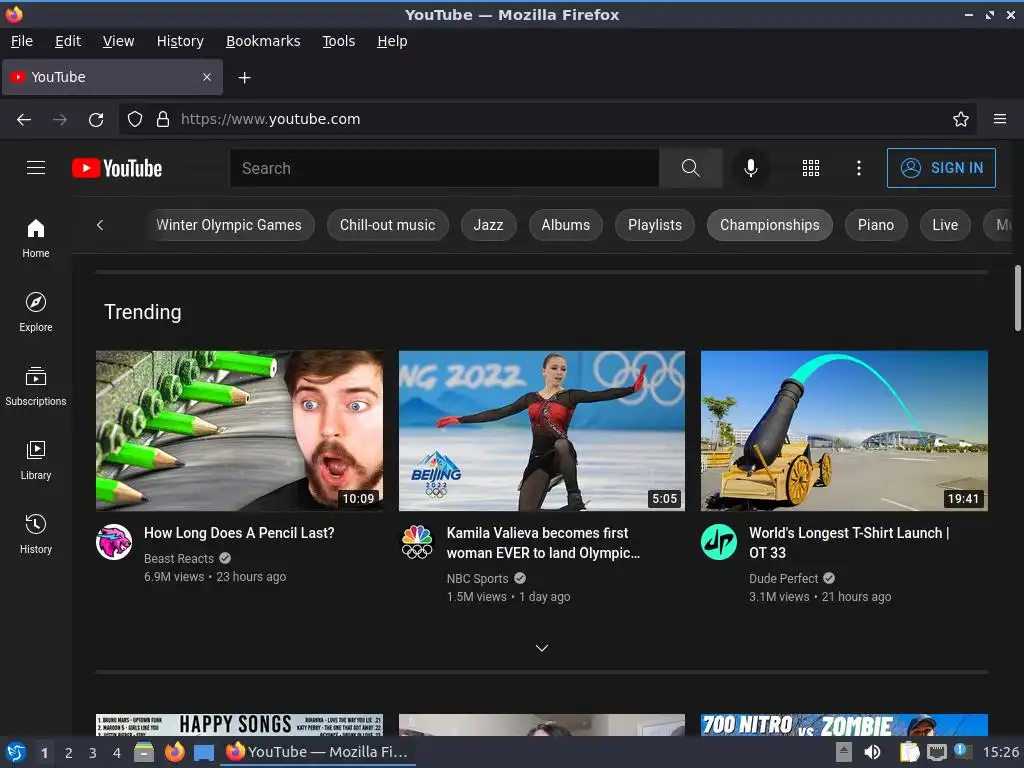Image resolution: width=1024 pixels, height=768 pixels.
Task: Open Subscriptions in sidebar
Action: 36,386
